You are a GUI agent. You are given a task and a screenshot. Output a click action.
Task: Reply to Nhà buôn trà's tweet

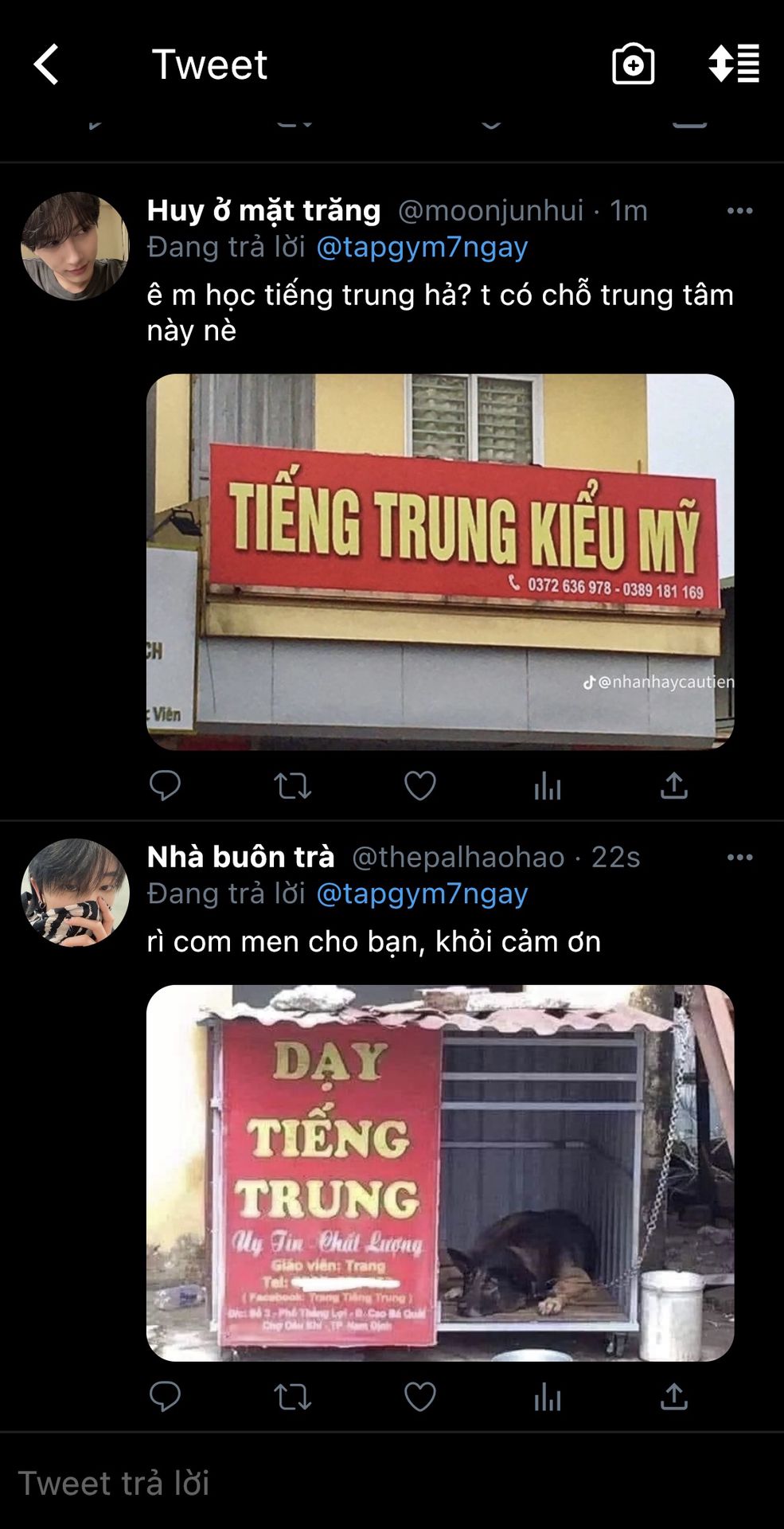[165, 1397]
